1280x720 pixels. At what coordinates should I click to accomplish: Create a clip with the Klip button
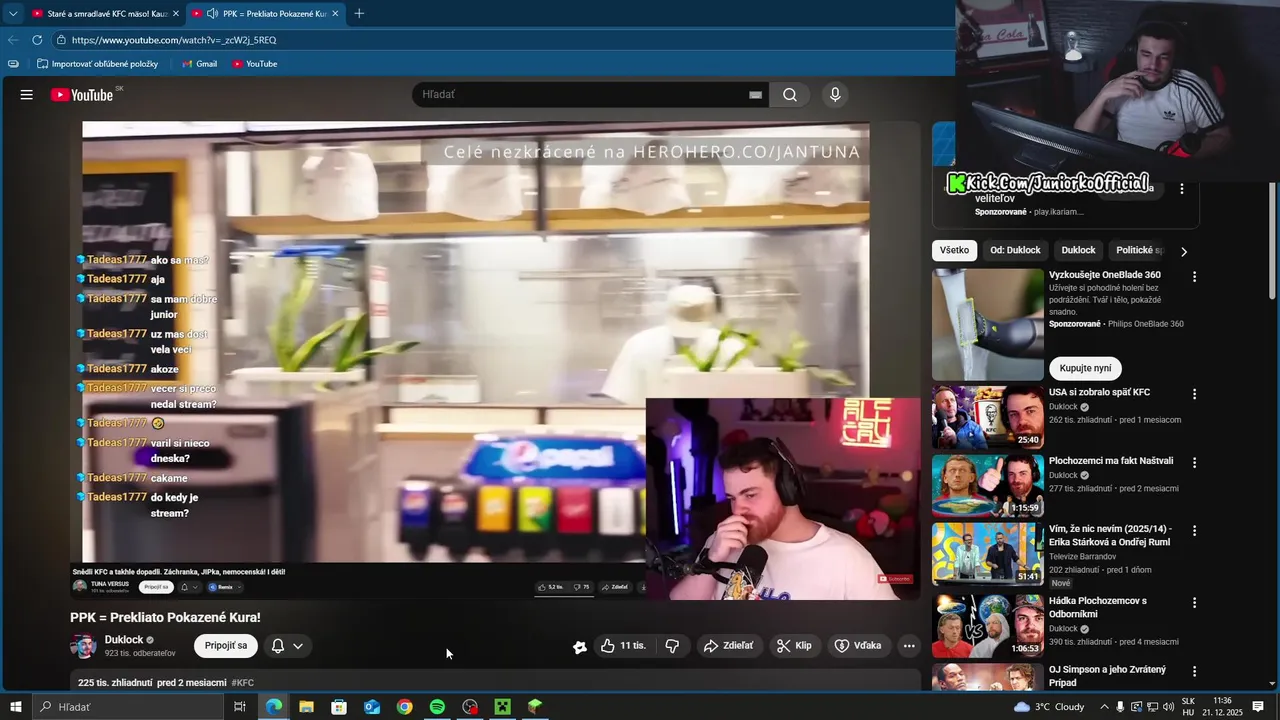point(795,646)
